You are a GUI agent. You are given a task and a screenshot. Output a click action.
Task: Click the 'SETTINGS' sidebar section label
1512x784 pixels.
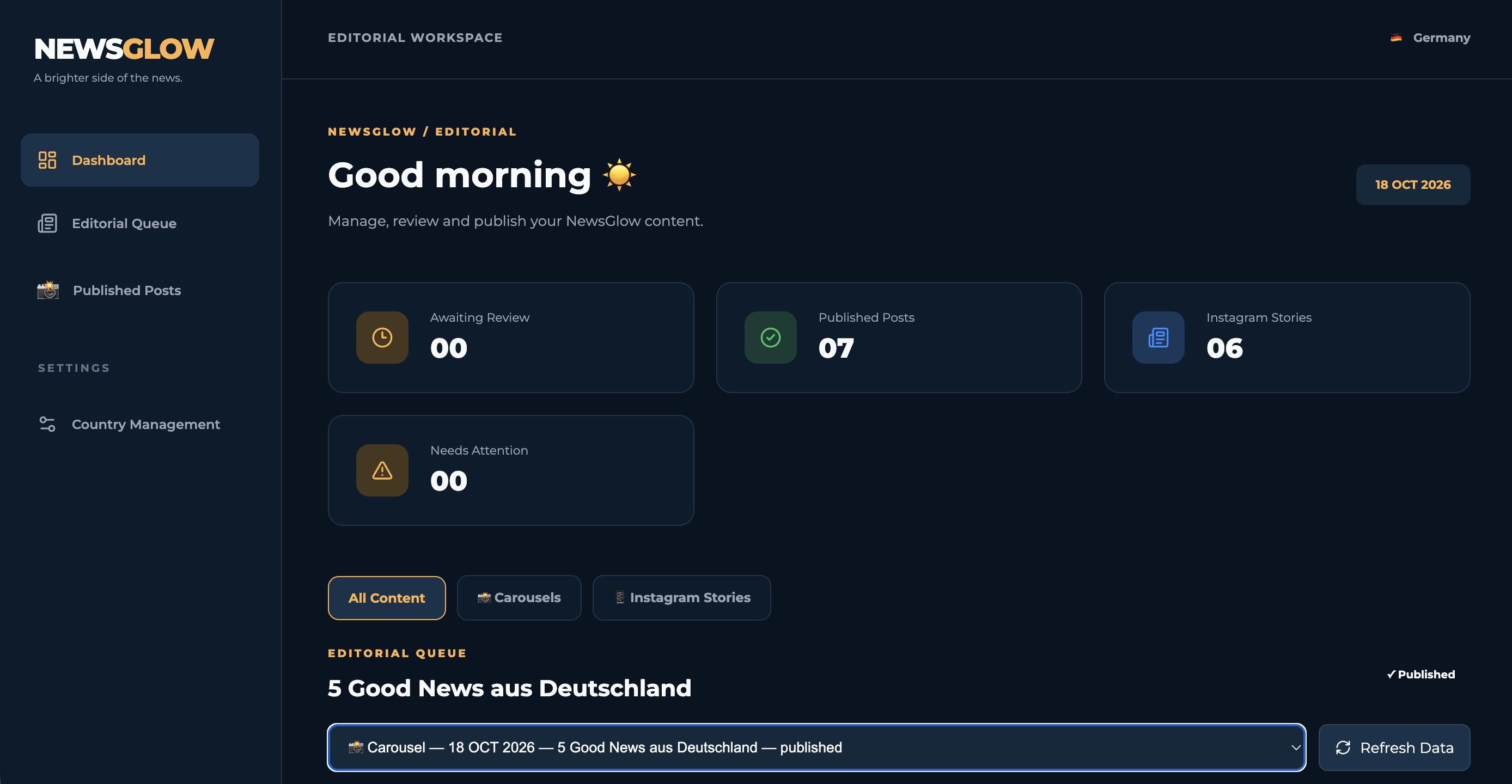click(x=74, y=368)
